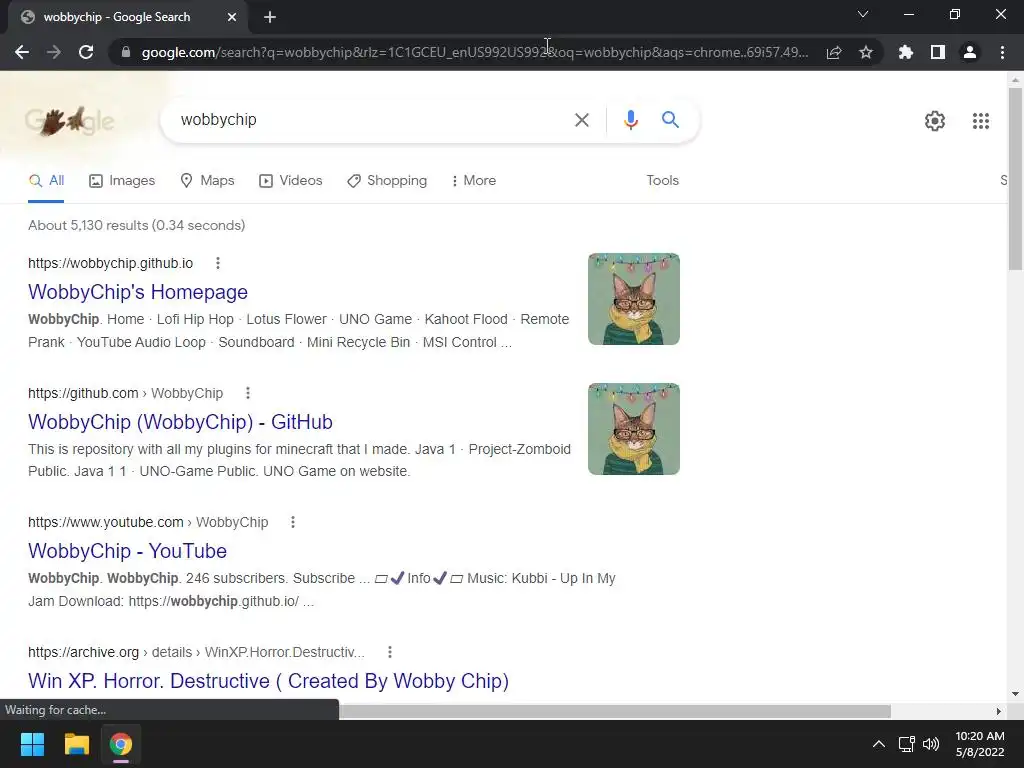The height and width of the screenshot is (768, 1024).
Task: Close the wobbychip Google Search tab
Action: pos(232,18)
